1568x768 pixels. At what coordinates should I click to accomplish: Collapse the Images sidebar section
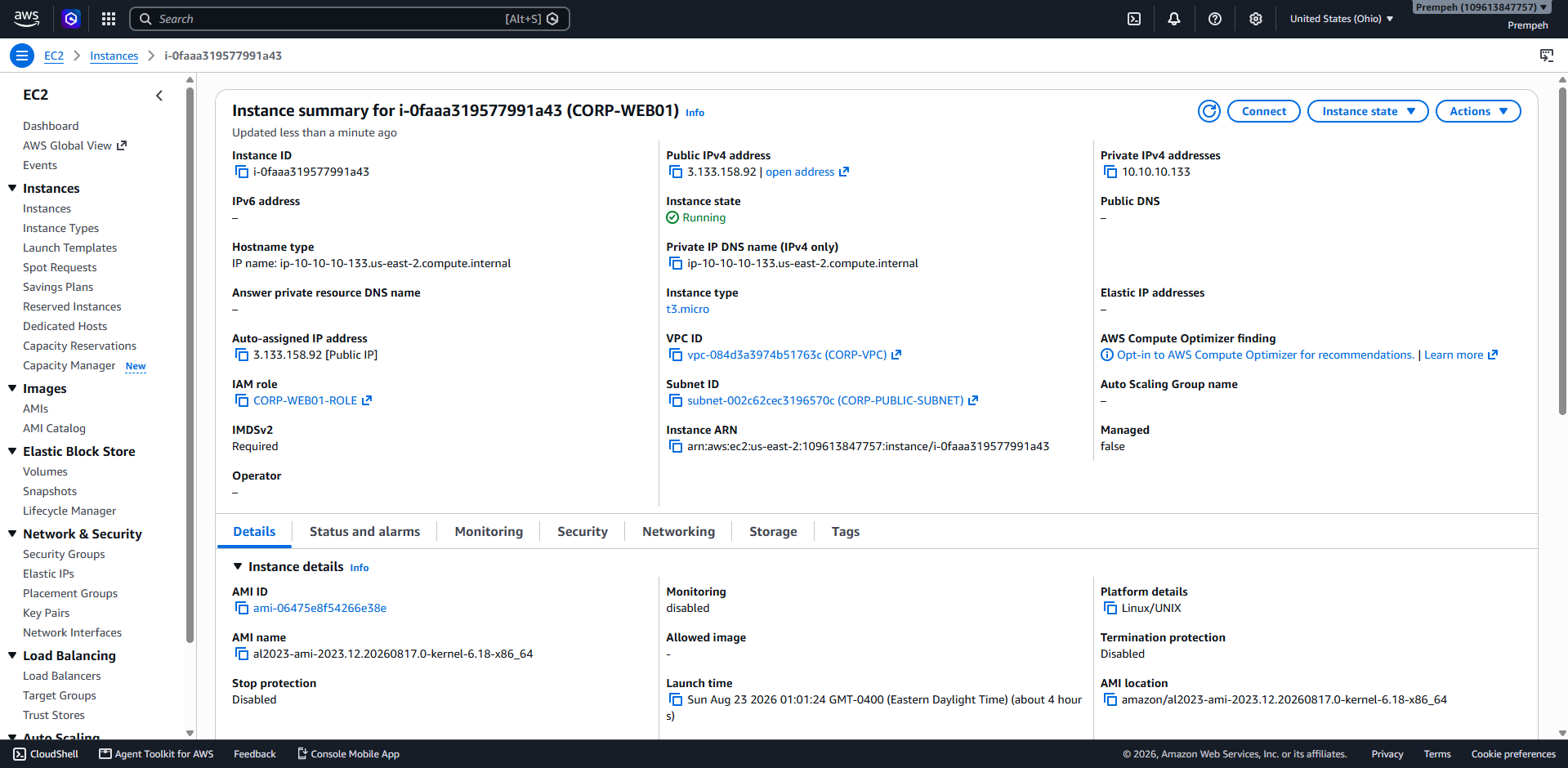point(12,388)
